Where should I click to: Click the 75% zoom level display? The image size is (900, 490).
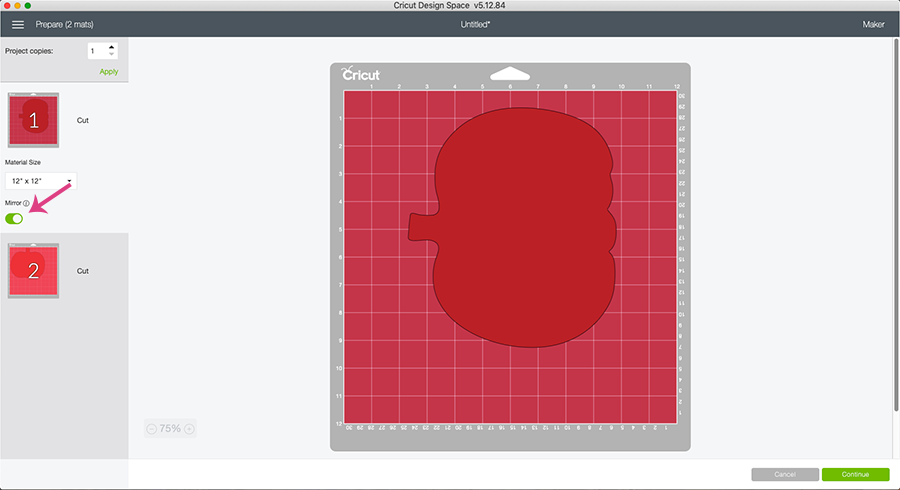(170, 429)
